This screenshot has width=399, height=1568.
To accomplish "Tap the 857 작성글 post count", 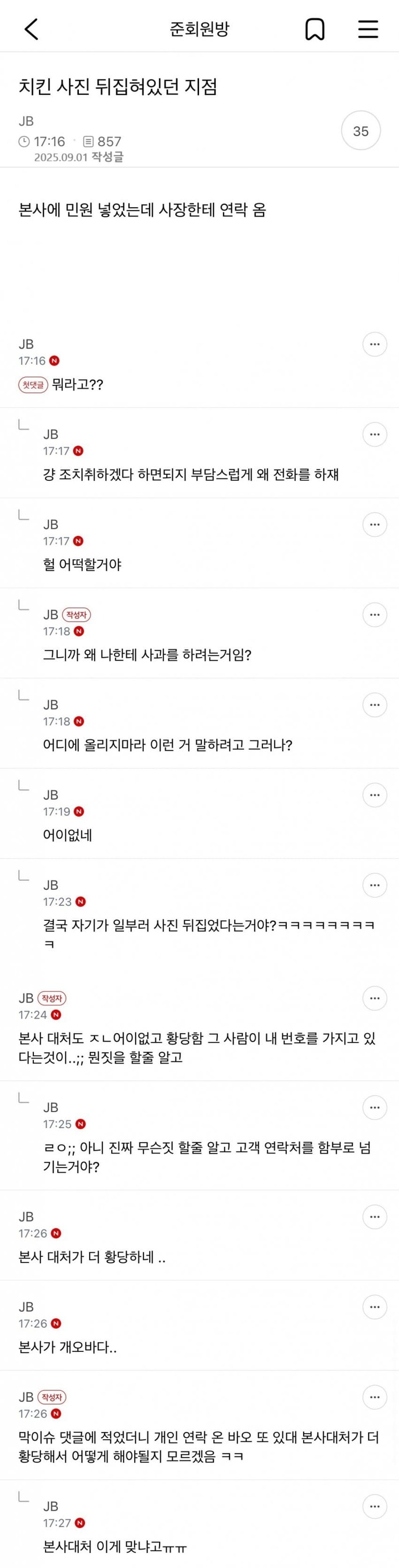I will point(102,142).
